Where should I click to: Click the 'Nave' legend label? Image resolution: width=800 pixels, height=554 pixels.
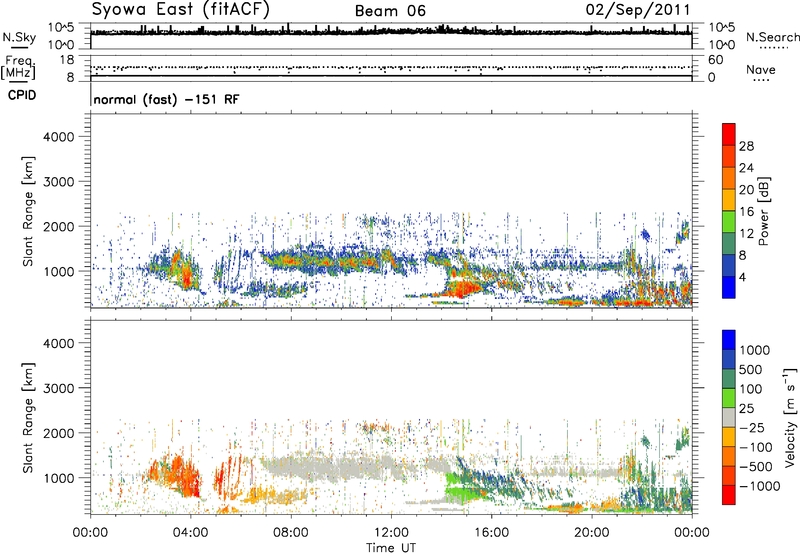pos(760,69)
